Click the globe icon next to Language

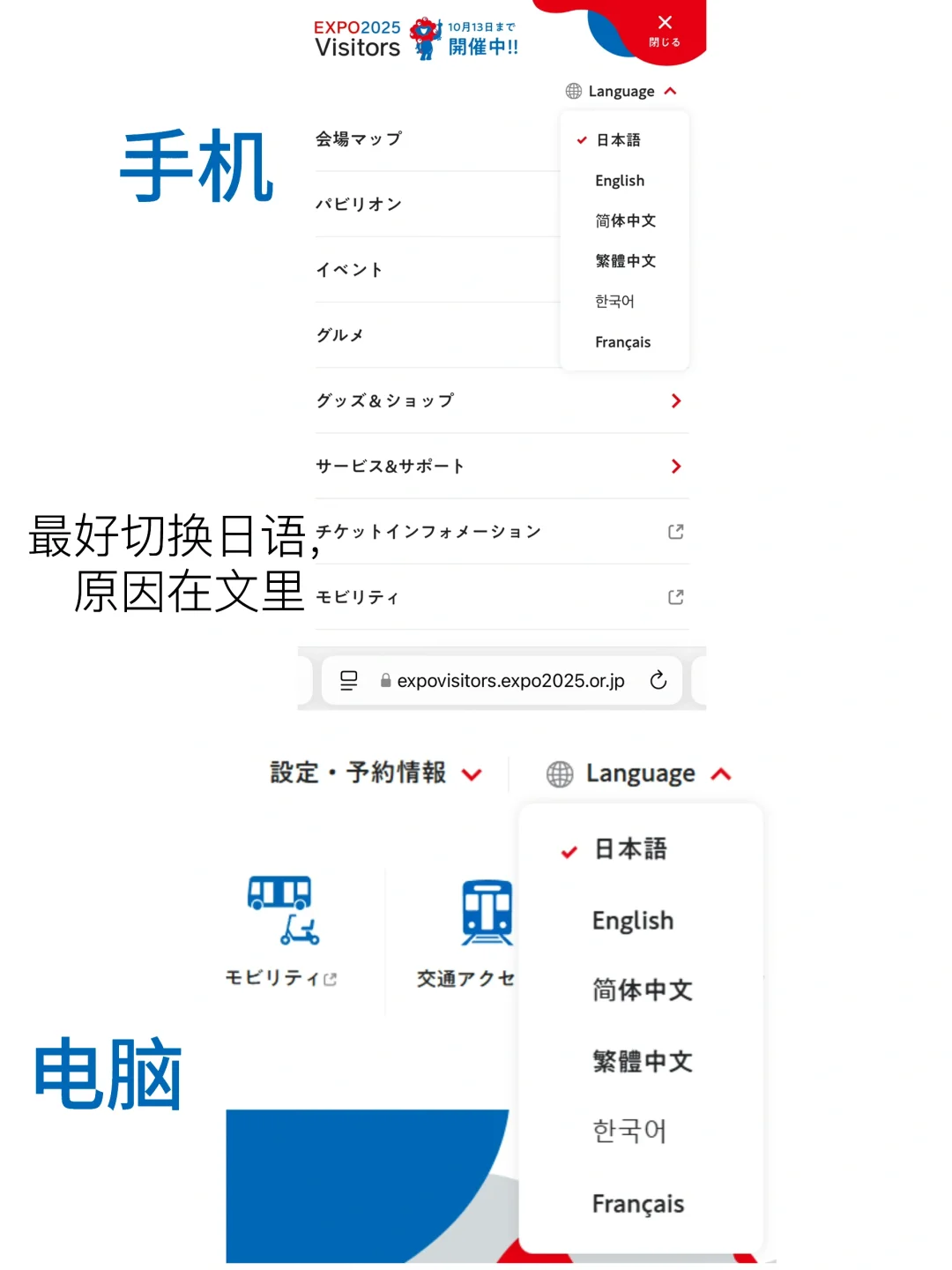pyautogui.click(x=572, y=91)
